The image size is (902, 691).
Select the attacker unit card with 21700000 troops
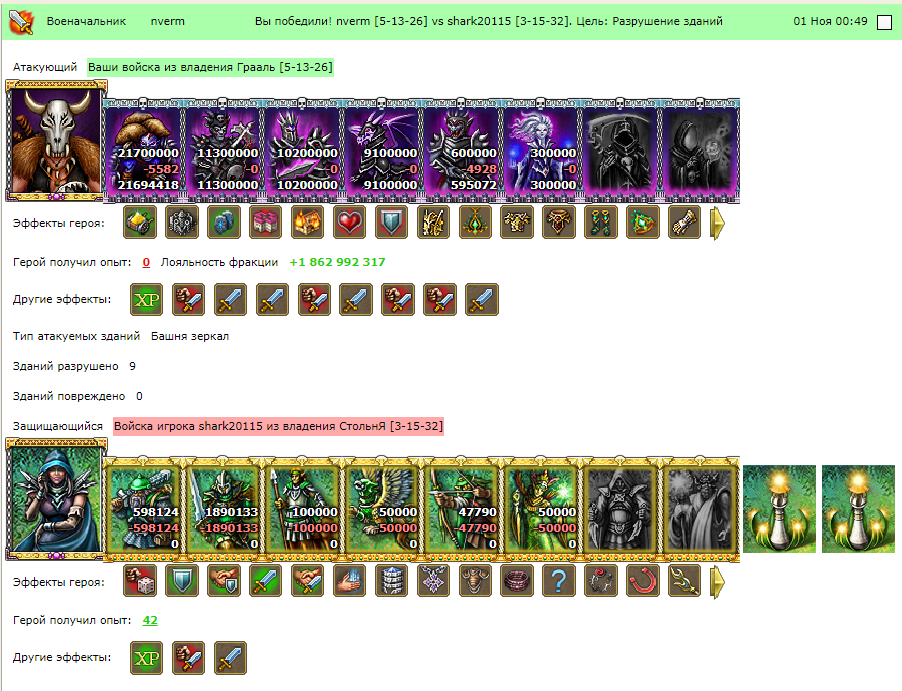click(143, 150)
